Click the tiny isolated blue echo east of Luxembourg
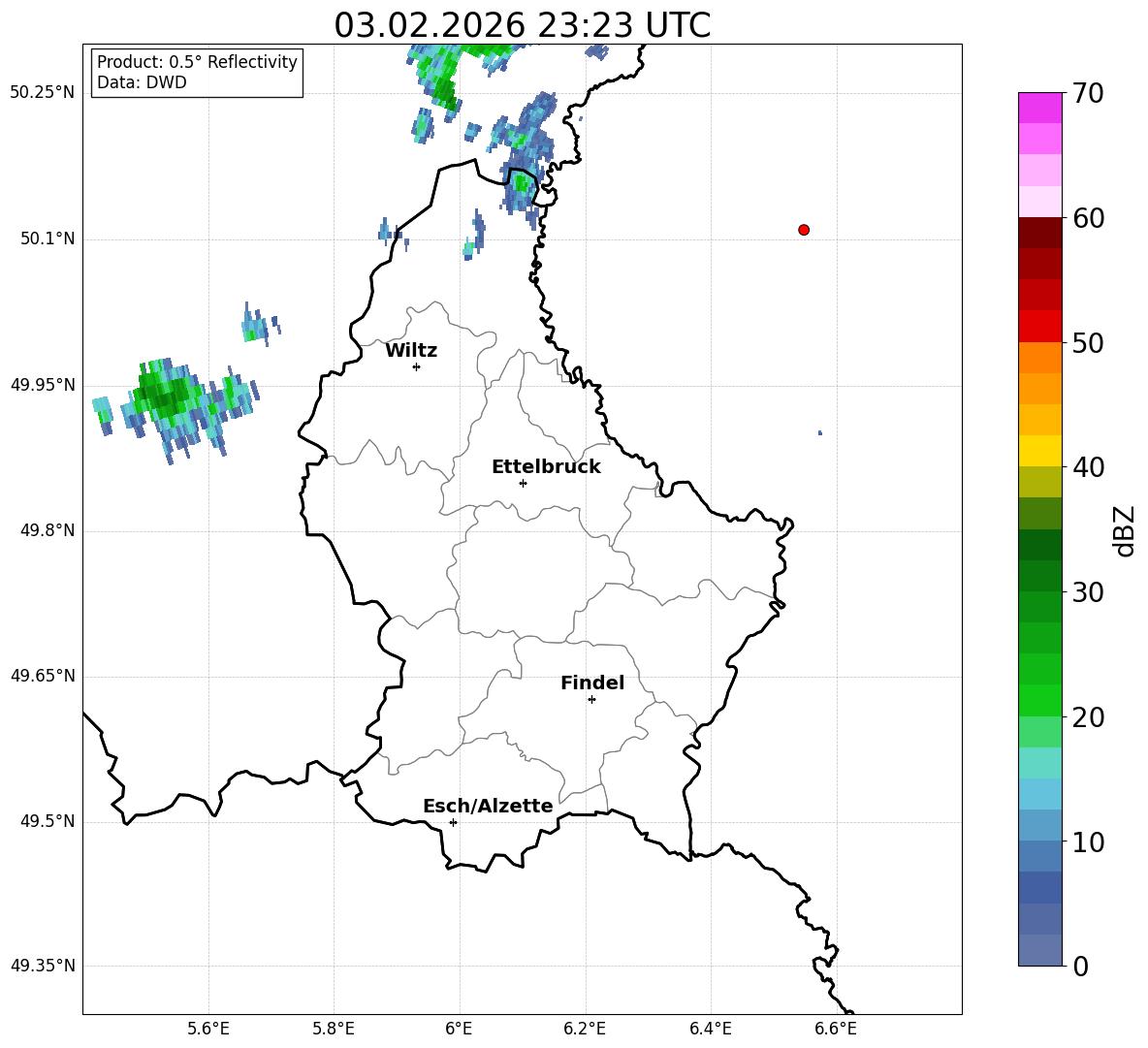The height and width of the screenshot is (1048, 1148). [x=820, y=433]
